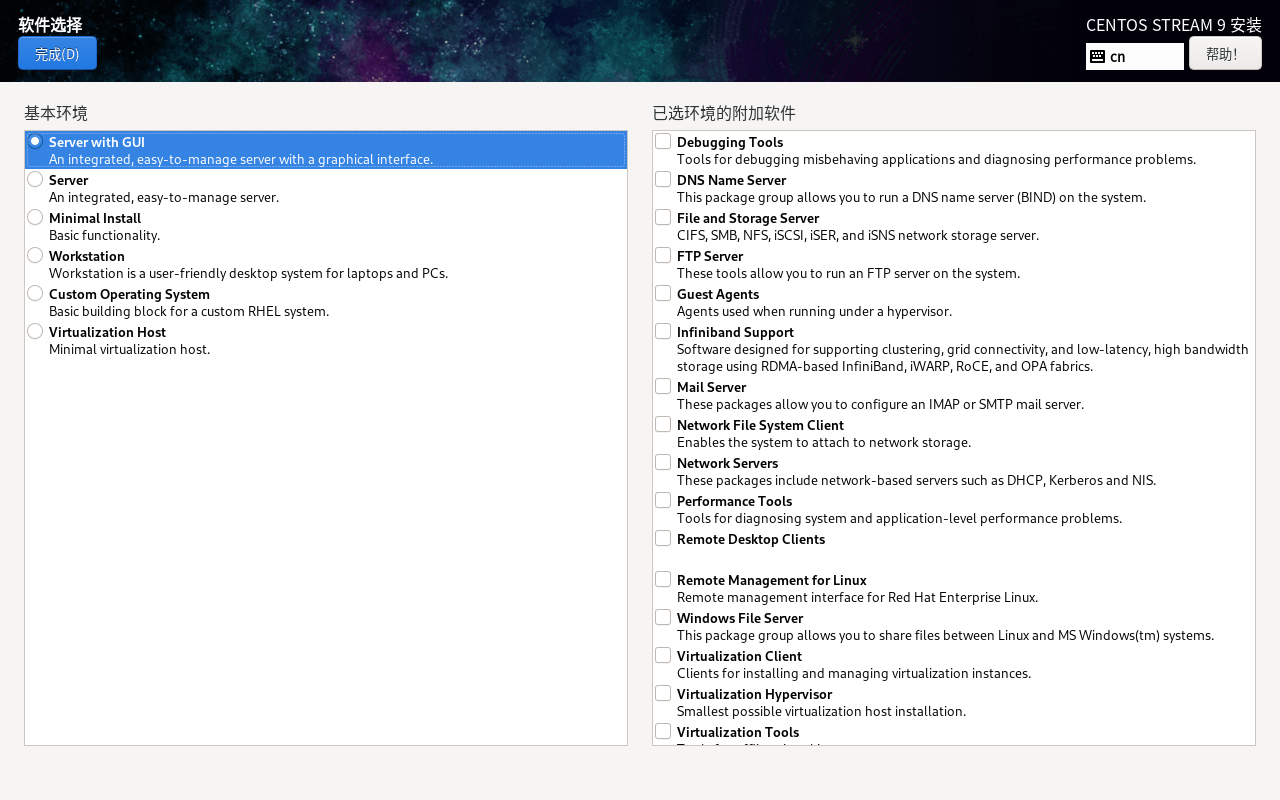1280x800 pixels.
Task: Click the 'CIFS, SMB, NFS, iSCSI' description text
Action: point(858,236)
